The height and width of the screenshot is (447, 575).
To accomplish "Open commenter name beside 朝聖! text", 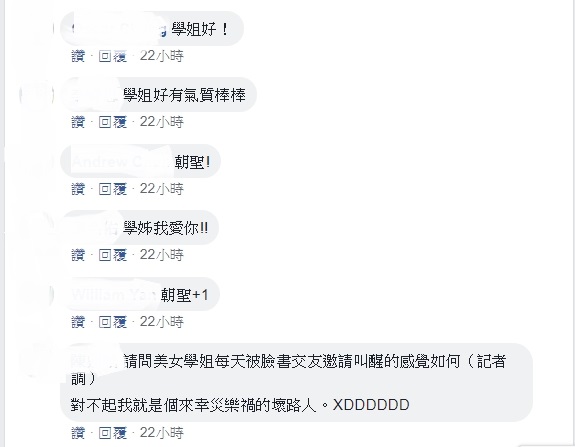I will tap(121, 162).
